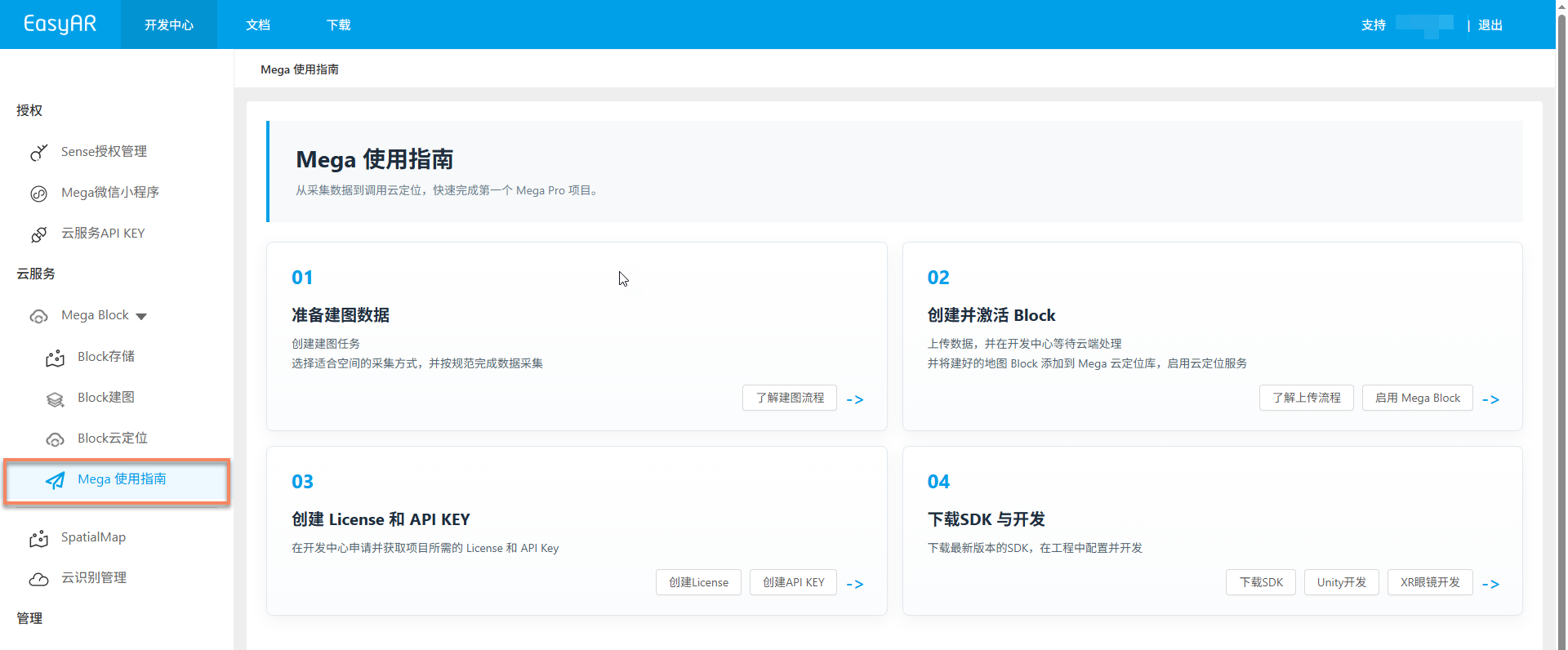
Task: Select Mega Block menu label
Action: (95, 315)
